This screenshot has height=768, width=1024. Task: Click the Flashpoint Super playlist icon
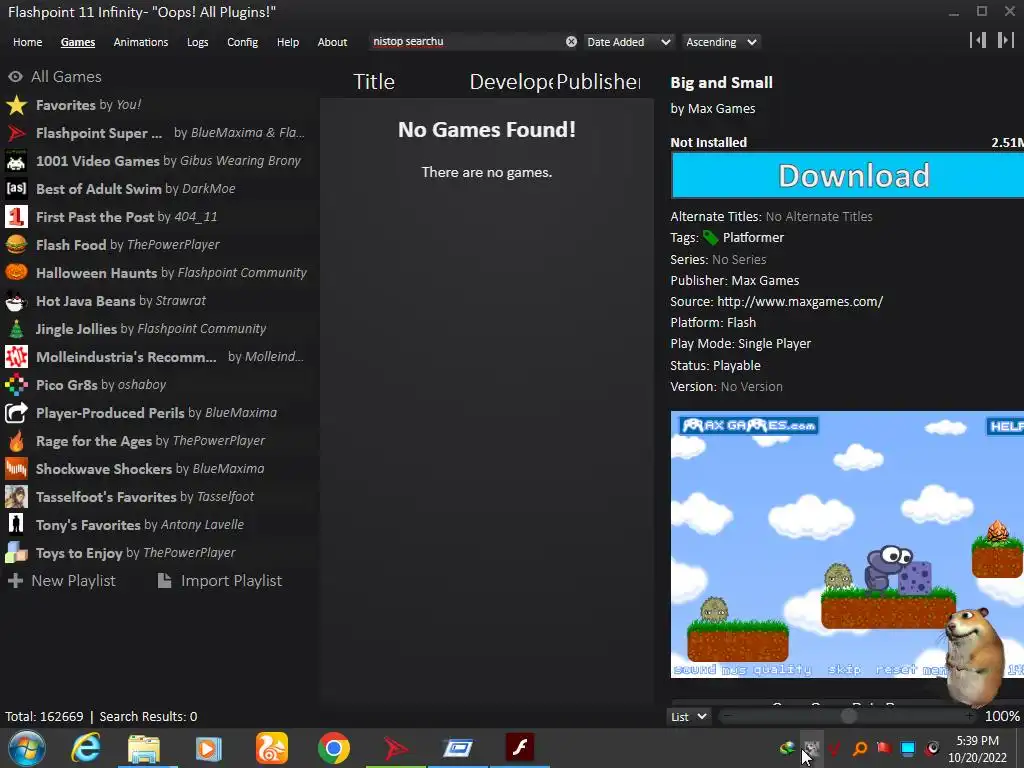click(16, 133)
